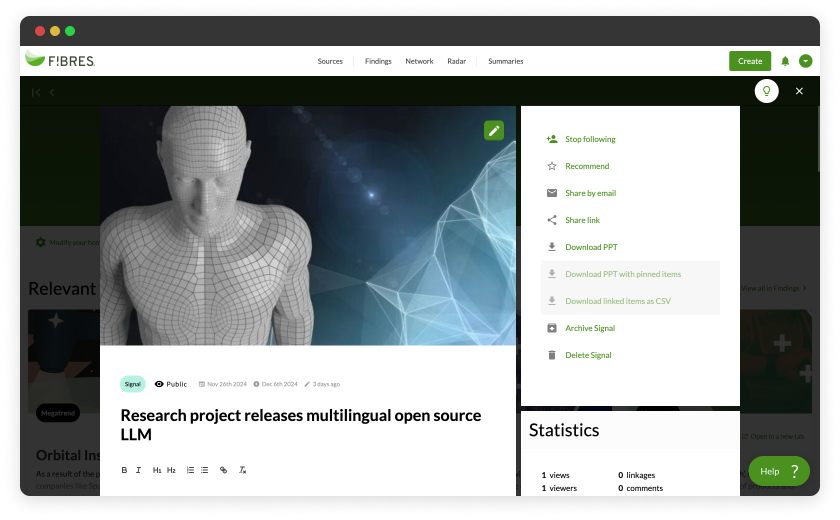840x520 pixels.
Task: Click the Orbital card title behind
Action: coord(68,455)
